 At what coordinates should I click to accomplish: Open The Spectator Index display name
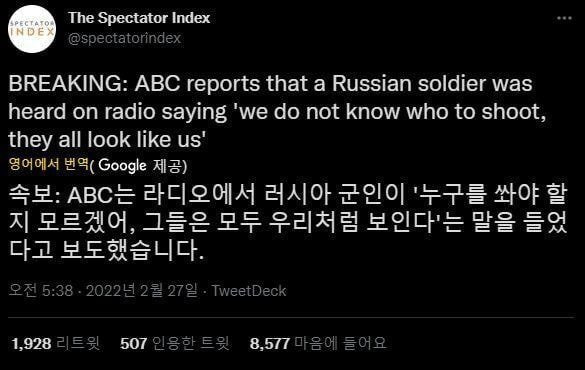coord(139,18)
